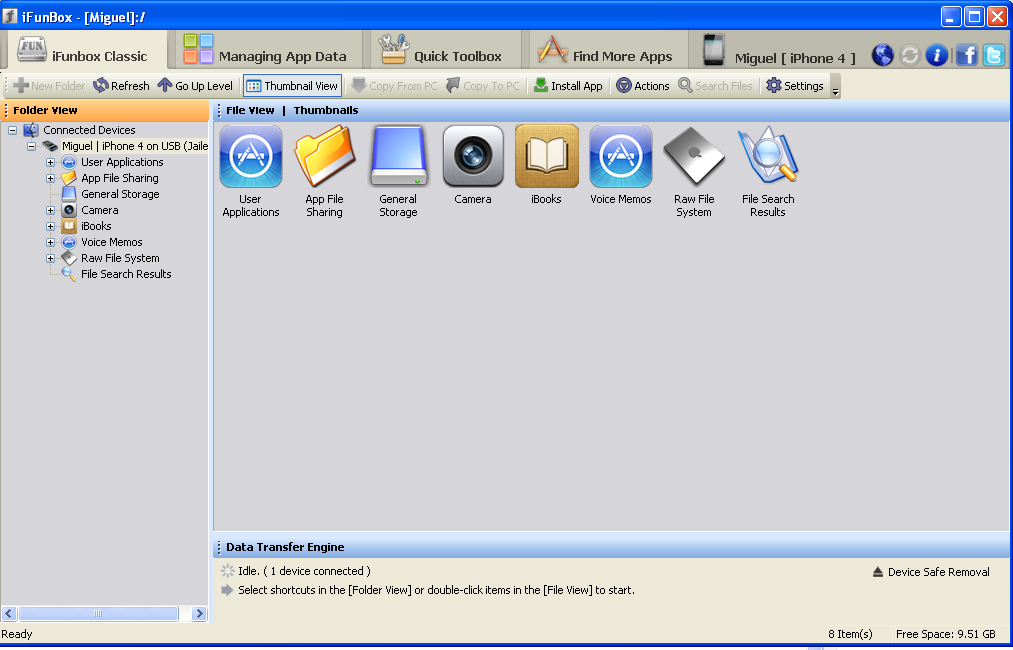Open the Raw File System thumbnail
Image resolution: width=1013 pixels, height=650 pixels.
coord(694,172)
